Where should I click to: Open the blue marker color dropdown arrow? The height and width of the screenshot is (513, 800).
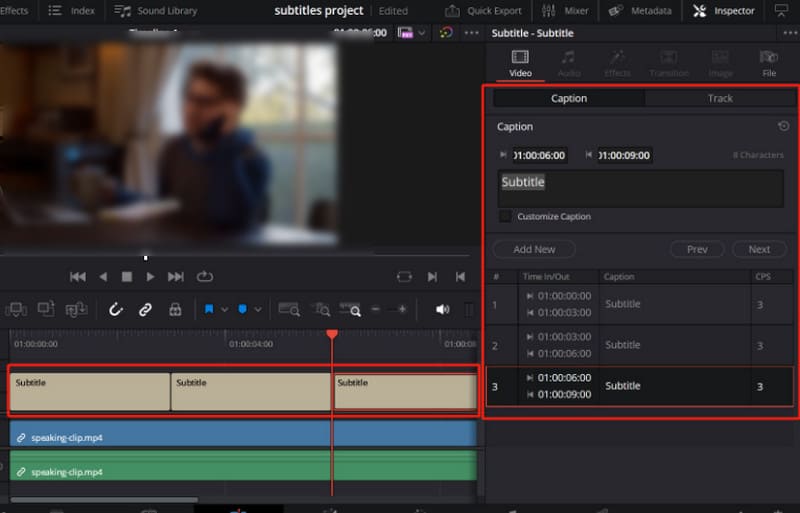[257, 310]
